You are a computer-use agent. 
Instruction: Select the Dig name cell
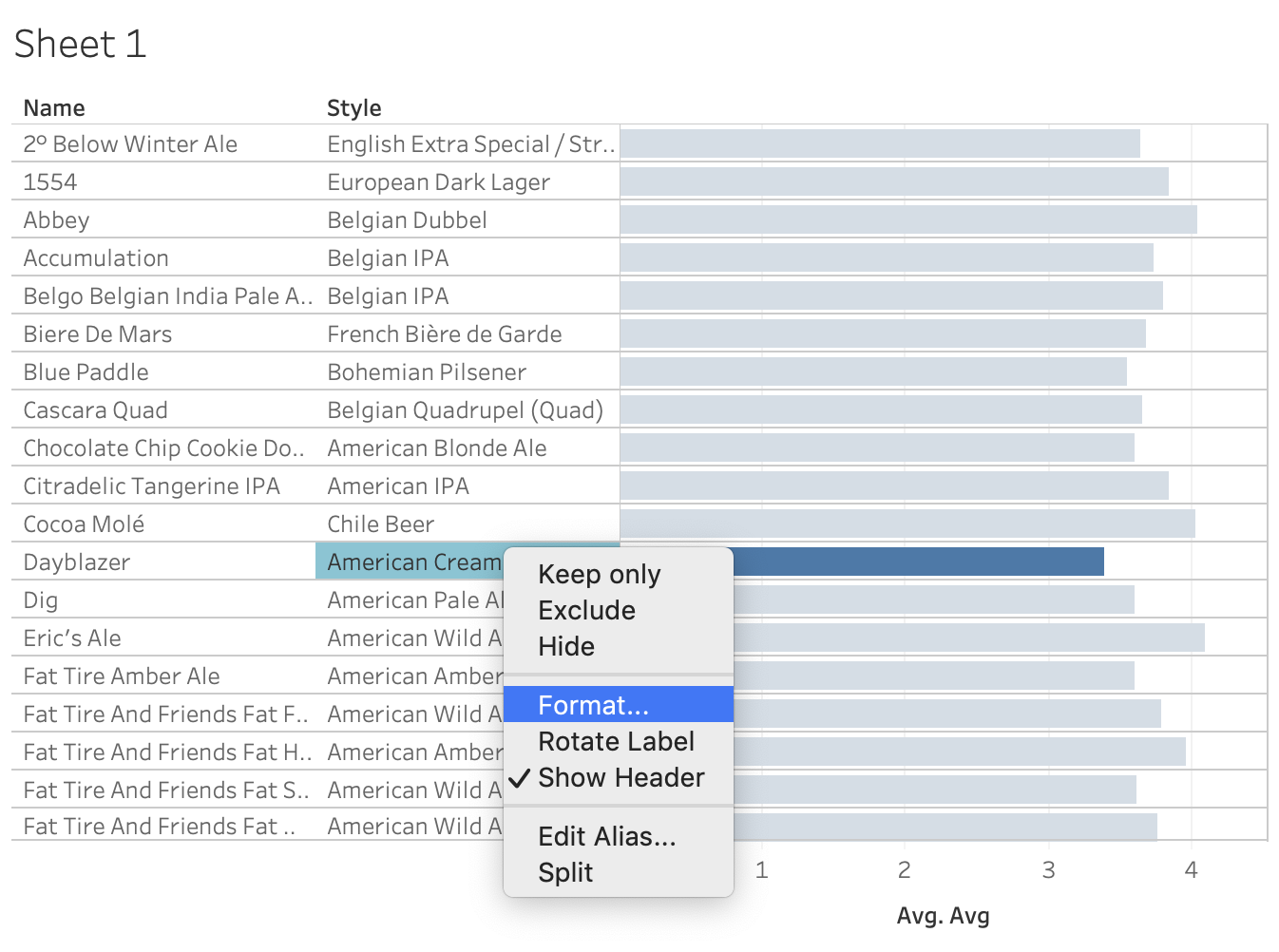(41, 600)
